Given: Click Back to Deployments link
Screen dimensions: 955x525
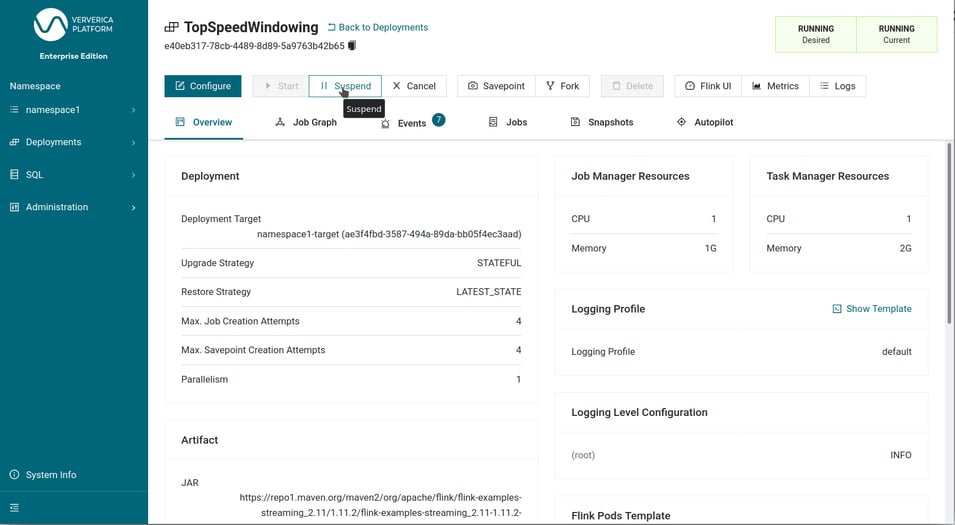Looking at the screenshot, I should (378, 27).
